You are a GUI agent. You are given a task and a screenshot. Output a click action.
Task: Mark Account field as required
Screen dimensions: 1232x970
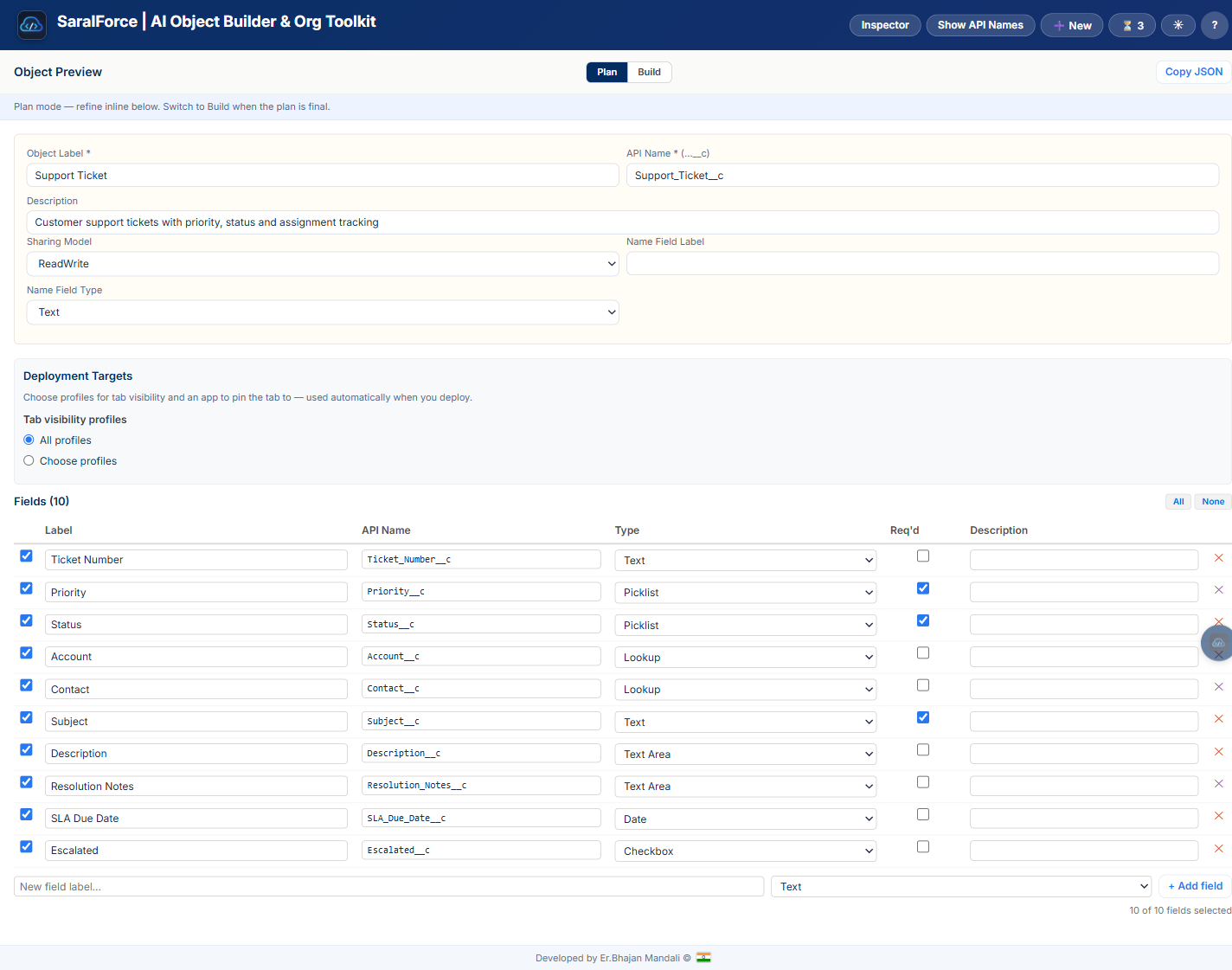[923, 653]
